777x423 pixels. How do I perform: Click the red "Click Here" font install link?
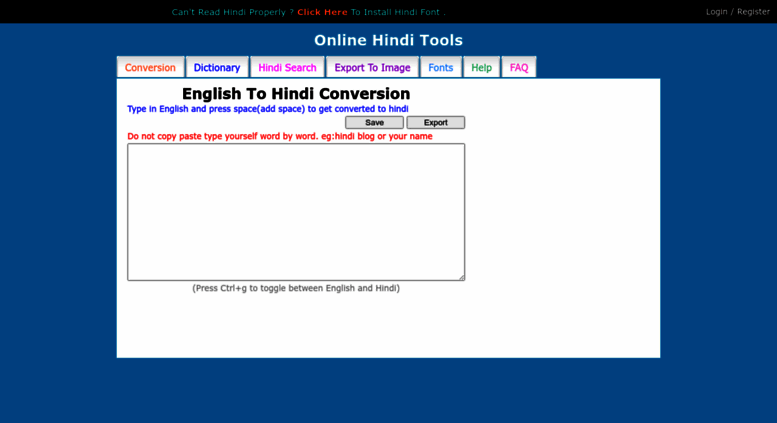click(x=322, y=12)
